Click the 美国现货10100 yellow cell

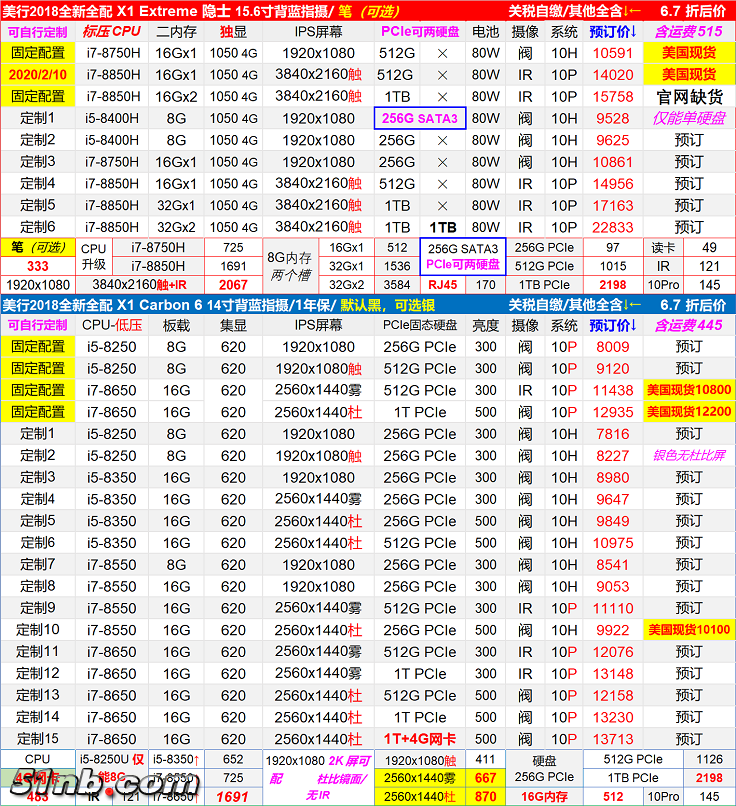689,630
